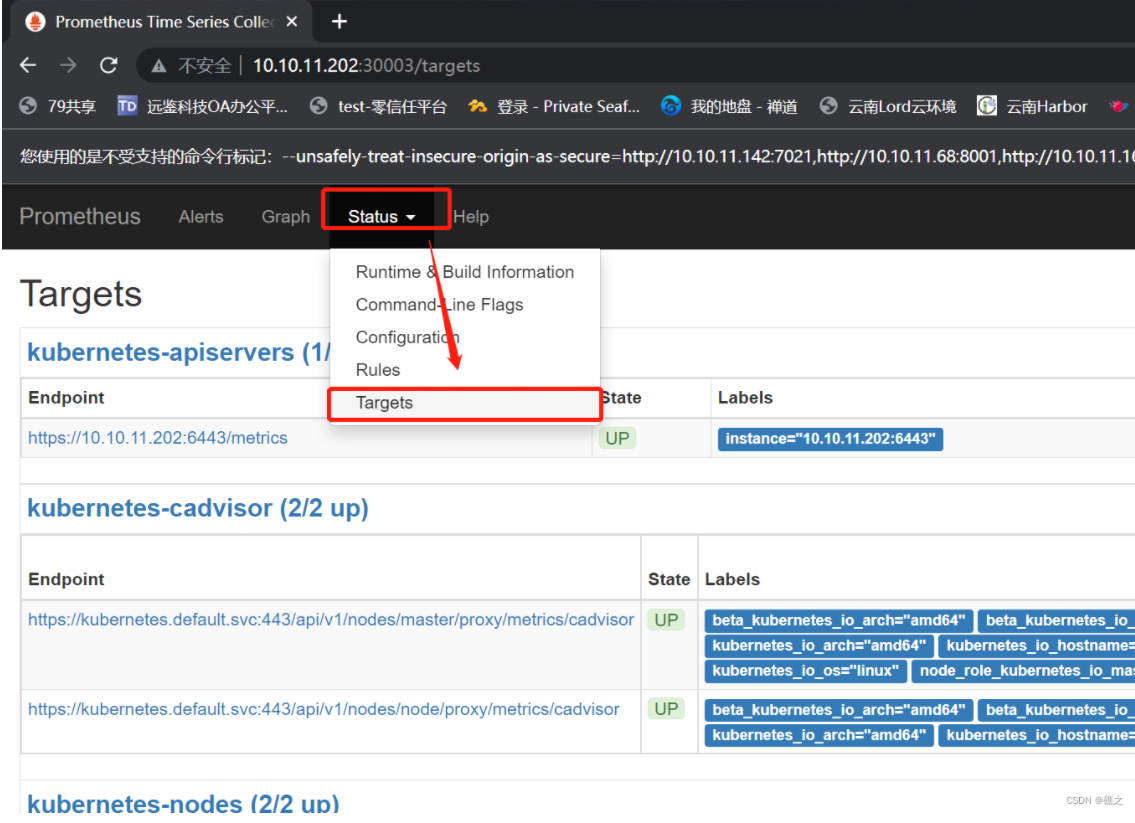Screen dimensions: 1135x823
Task: Click the node_role_kubernetes_io label badge
Action: click(1023, 671)
